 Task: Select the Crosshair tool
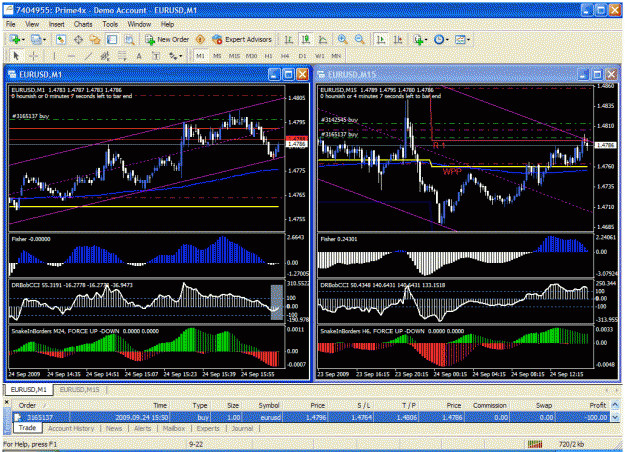[33, 56]
